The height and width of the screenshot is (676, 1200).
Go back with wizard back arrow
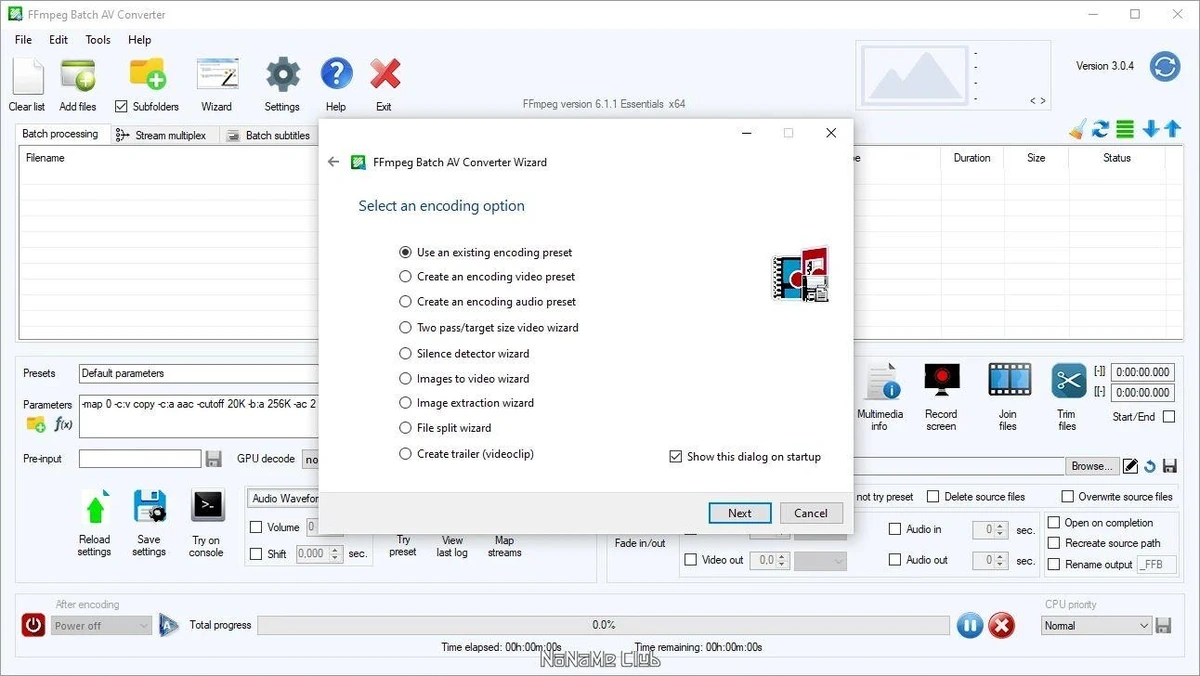[x=334, y=162]
